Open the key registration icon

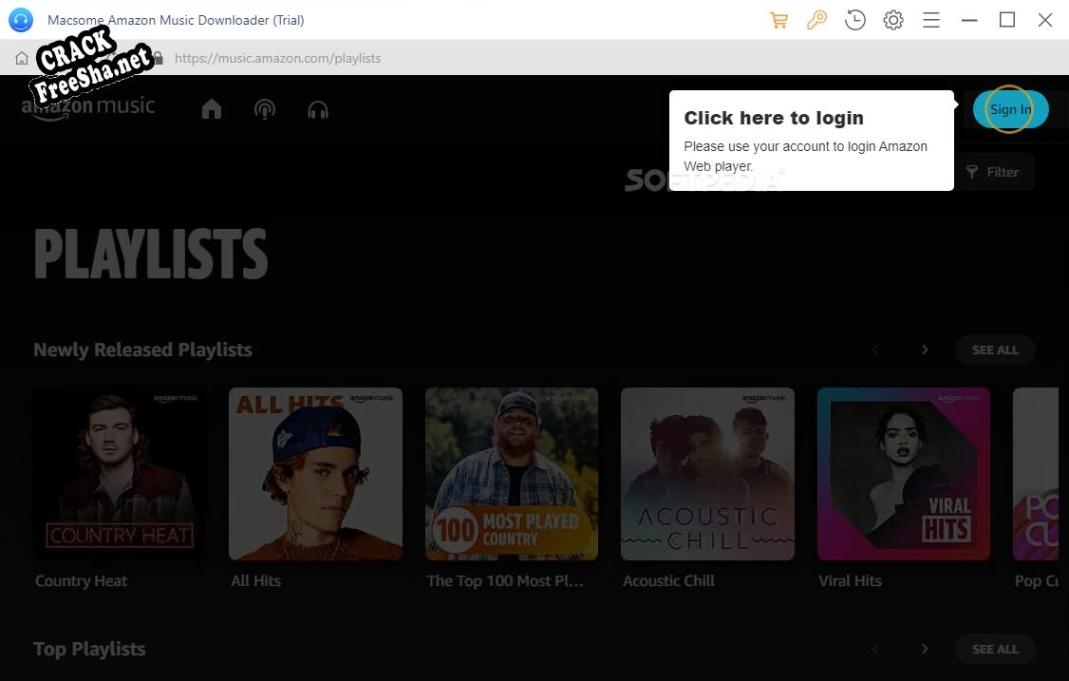[817, 20]
